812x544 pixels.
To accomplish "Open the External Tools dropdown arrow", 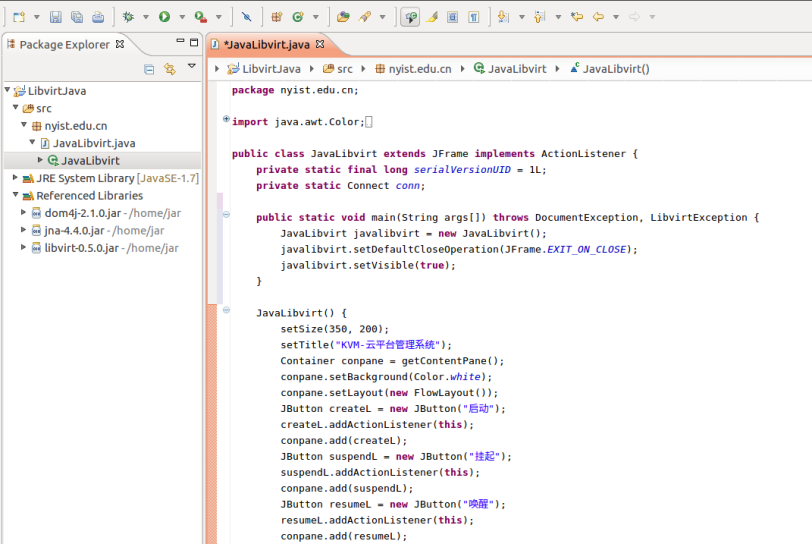I will tap(219, 17).
